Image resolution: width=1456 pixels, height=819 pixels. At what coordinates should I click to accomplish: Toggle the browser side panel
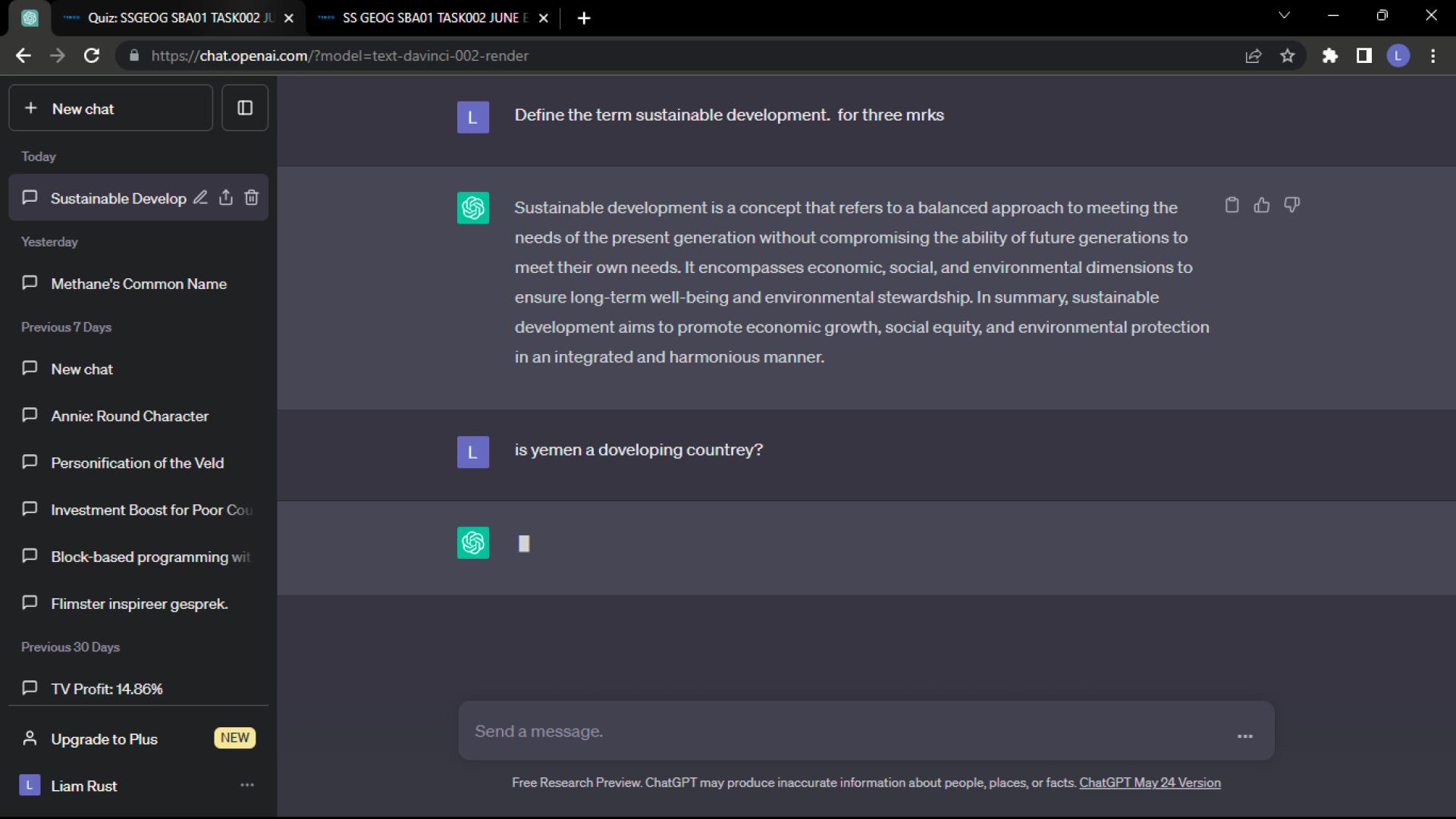(1364, 55)
